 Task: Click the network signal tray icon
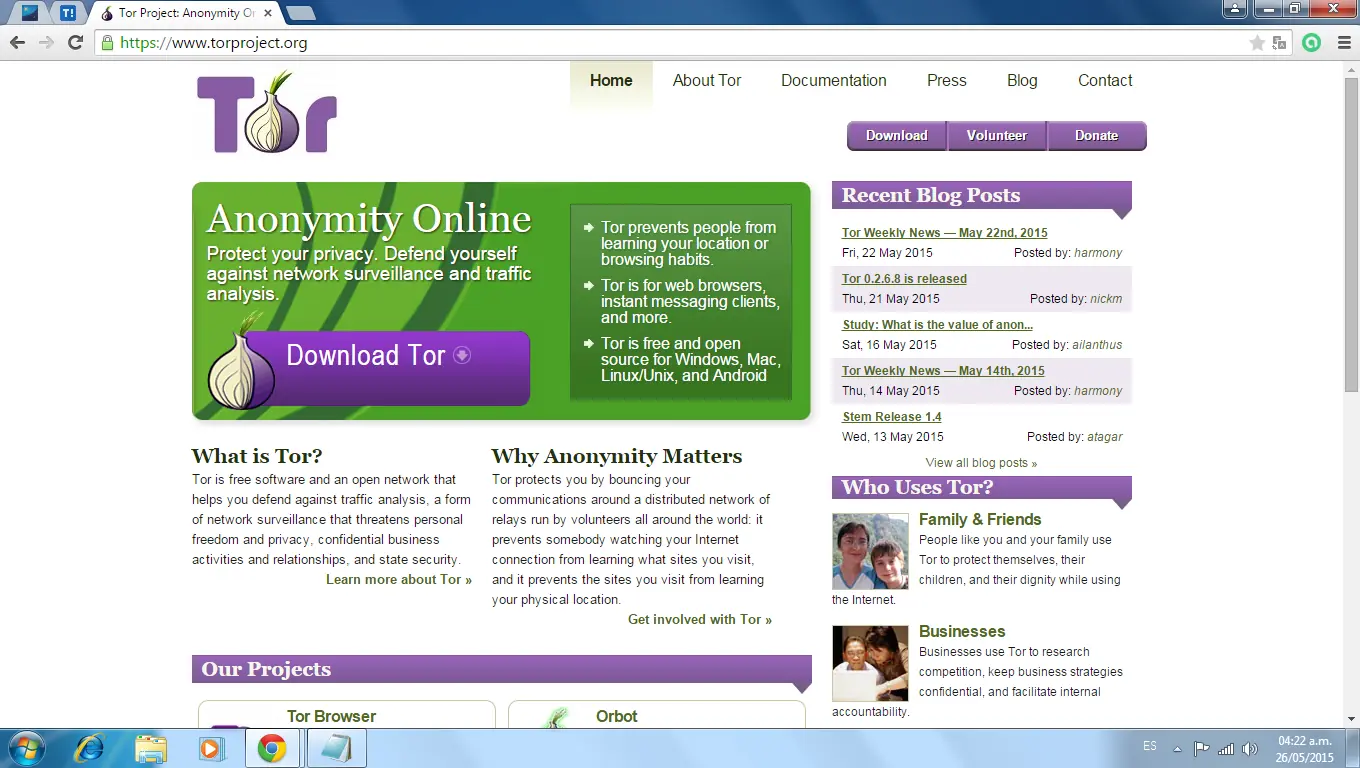coord(1225,749)
